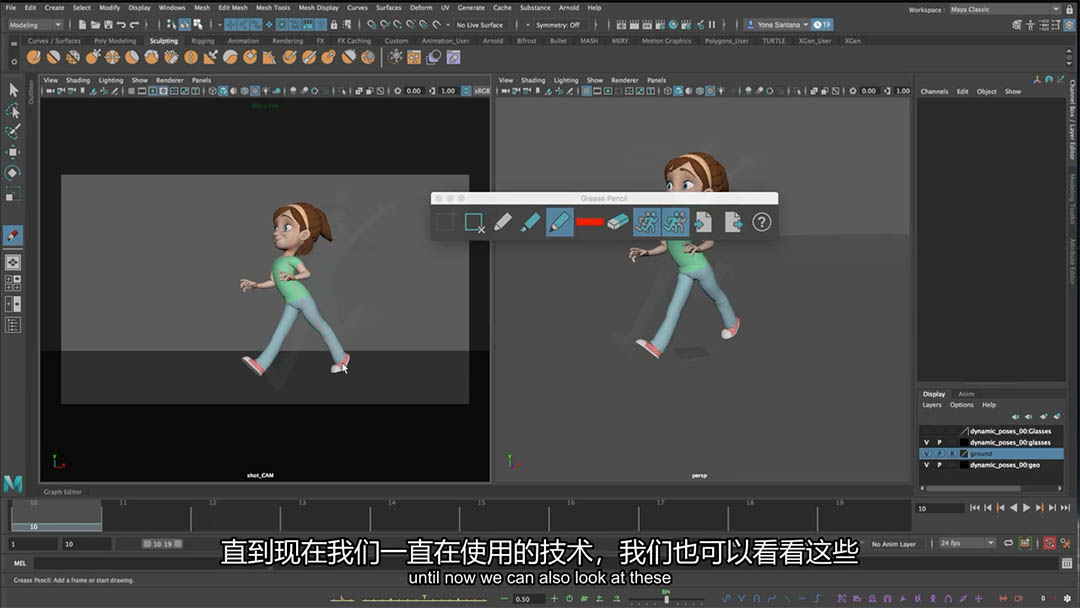Switch to the Anim layer editor tab

click(x=966, y=394)
